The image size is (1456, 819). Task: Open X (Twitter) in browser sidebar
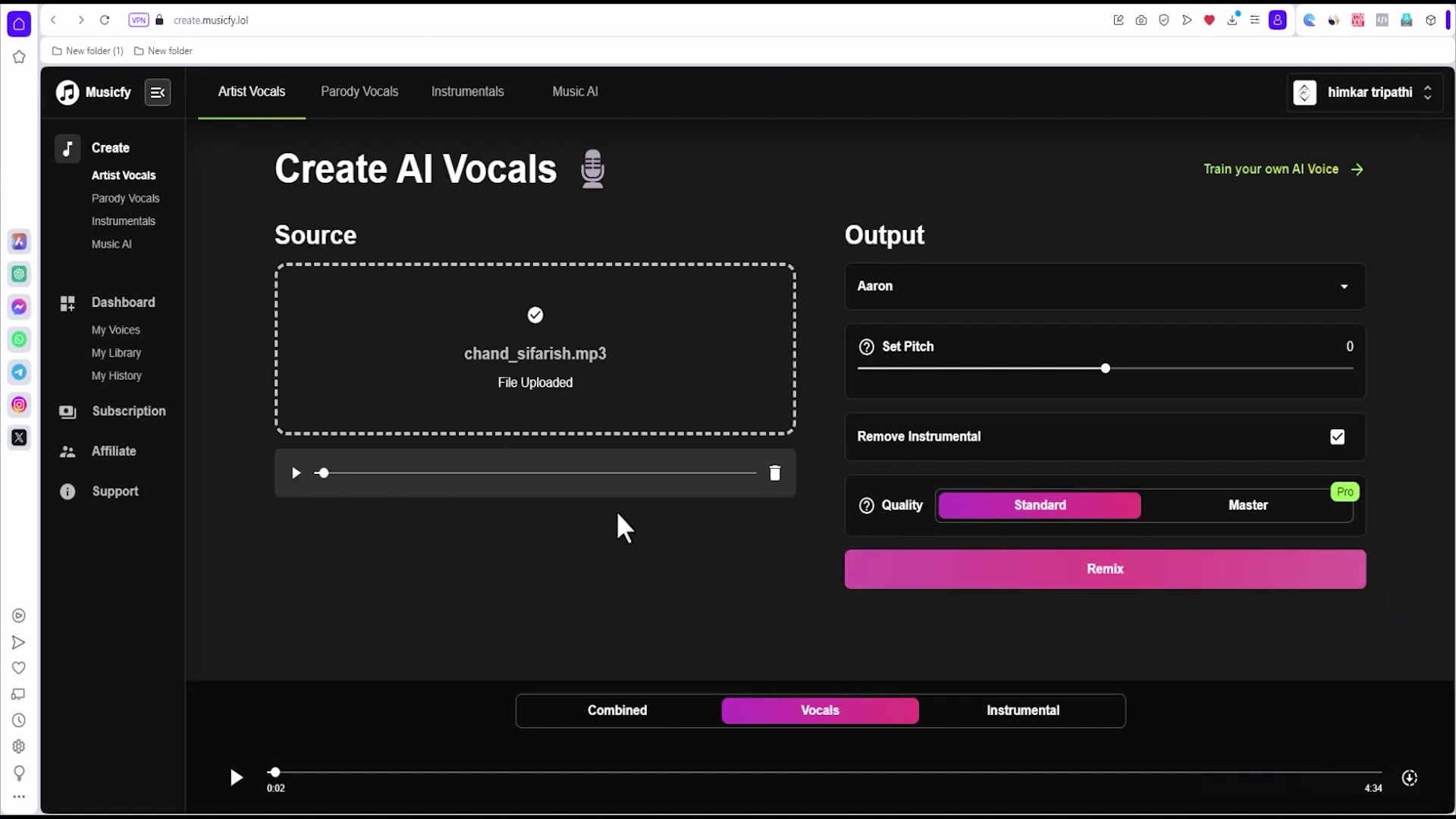pos(19,438)
